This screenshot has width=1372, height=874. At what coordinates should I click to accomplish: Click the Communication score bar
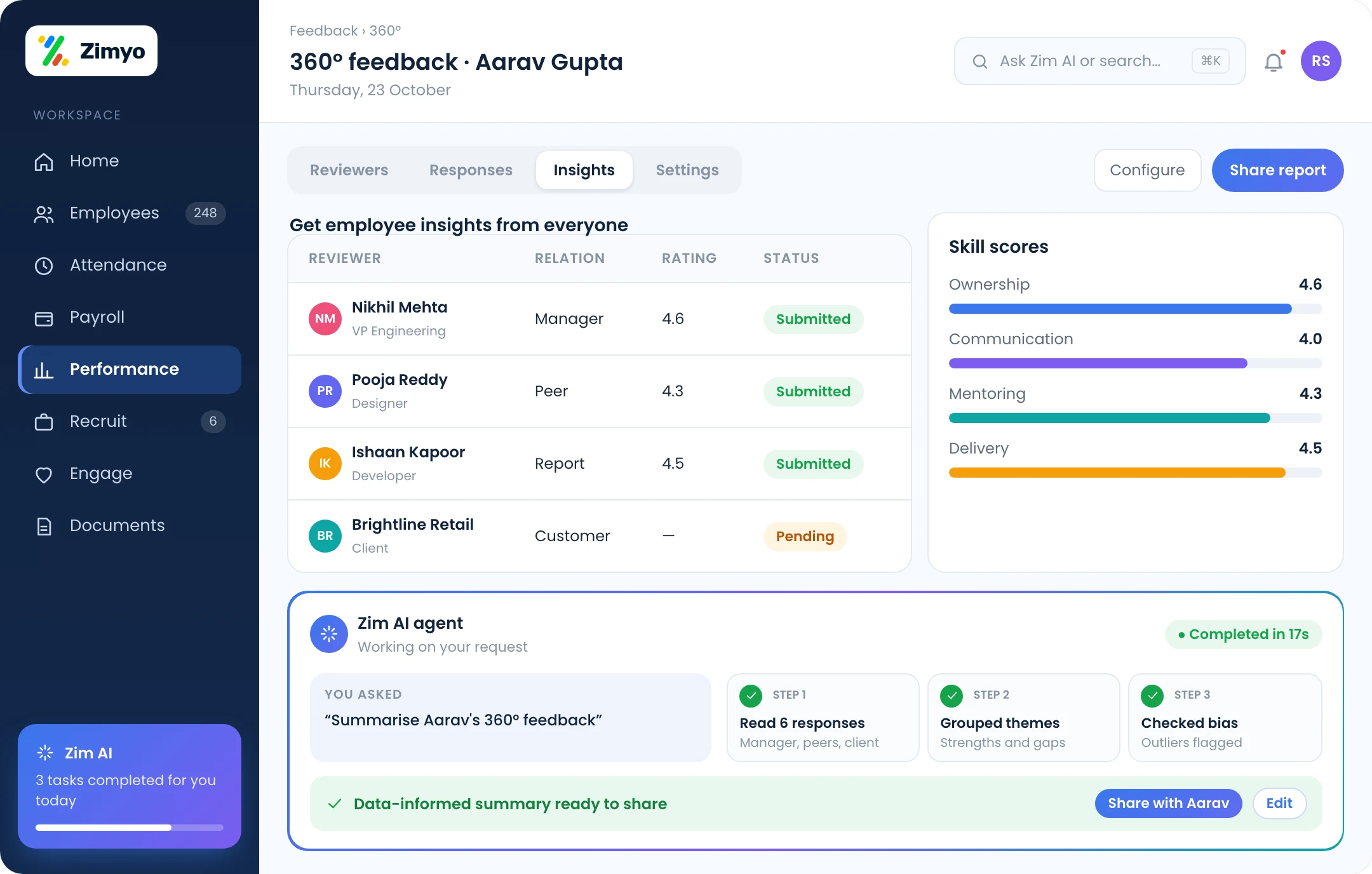1135,363
